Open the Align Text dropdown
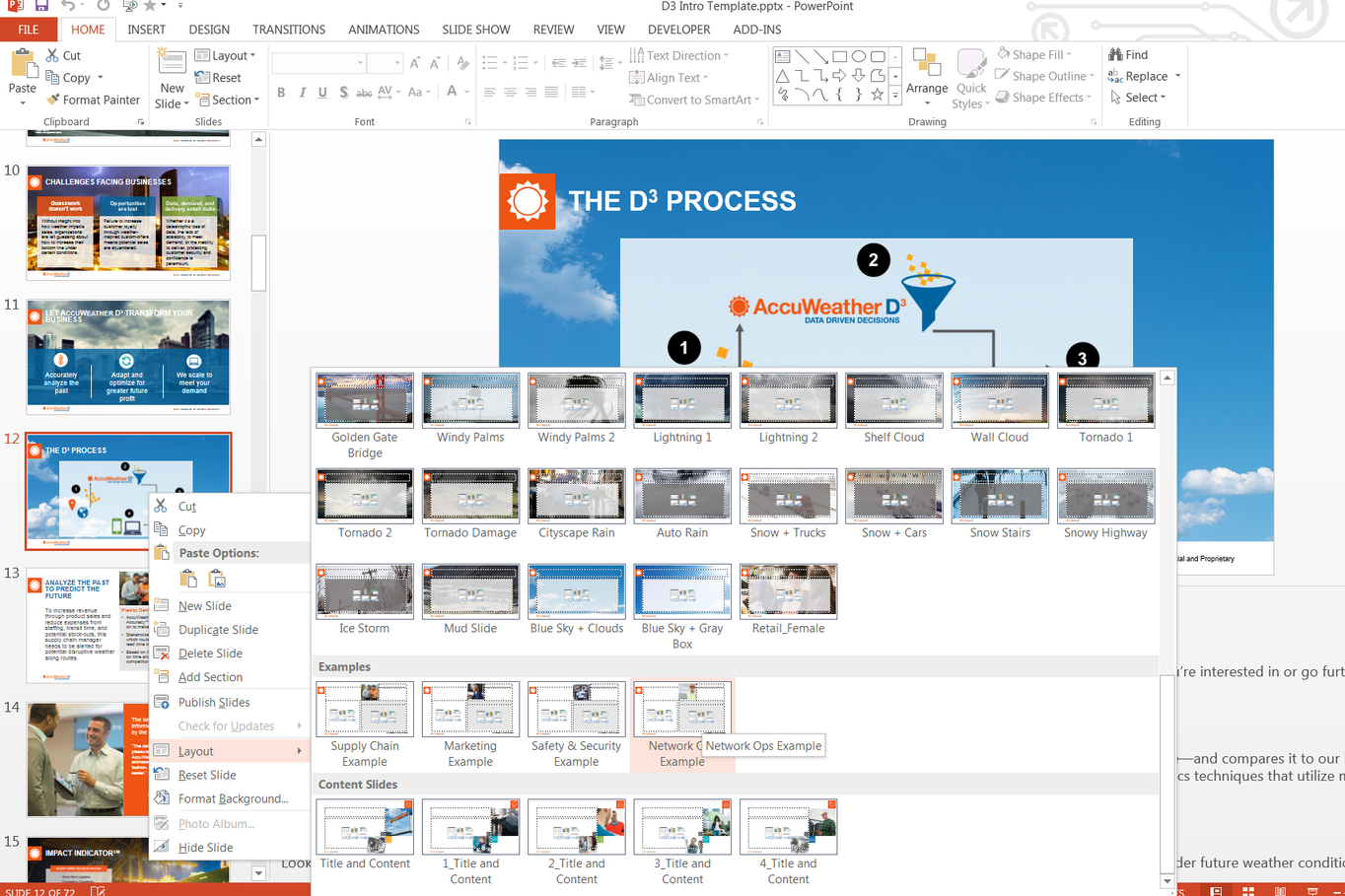This screenshot has height=896, width=1345. pos(669,78)
